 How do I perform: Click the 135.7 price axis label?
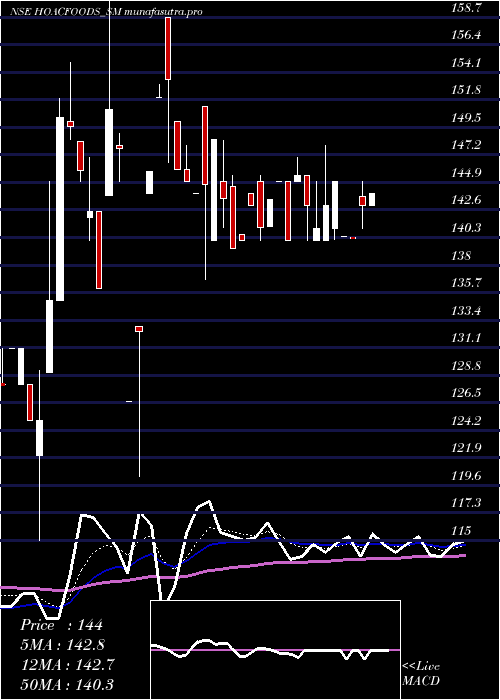click(466, 283)
